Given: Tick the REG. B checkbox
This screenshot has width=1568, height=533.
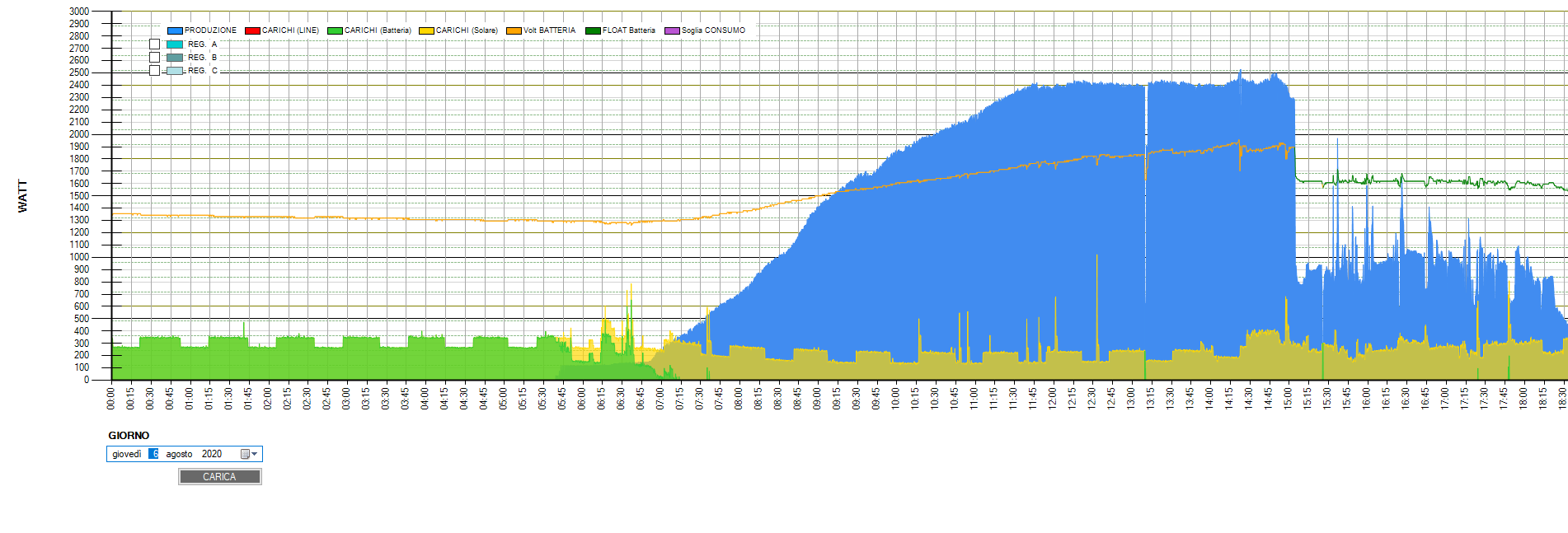Looking at the screenshot, I should 154,58.
